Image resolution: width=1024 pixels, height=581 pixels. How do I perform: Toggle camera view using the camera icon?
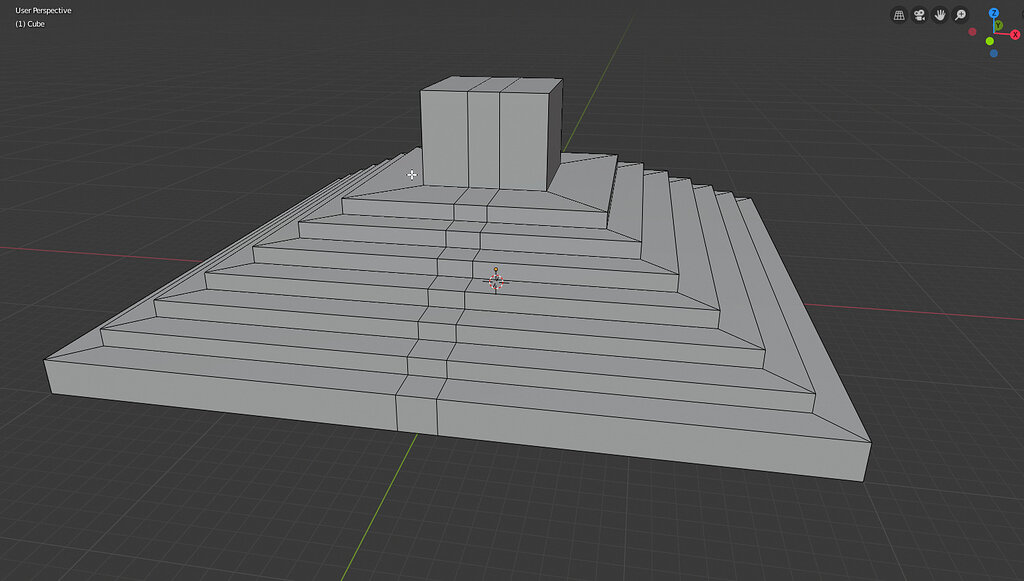918,15
